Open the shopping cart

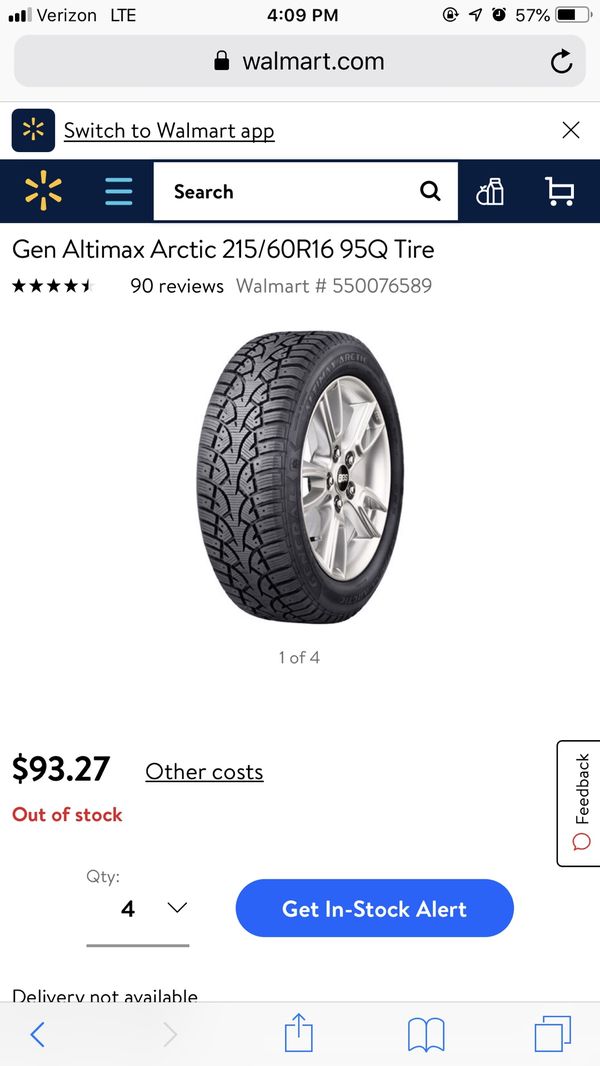[560, 191]
